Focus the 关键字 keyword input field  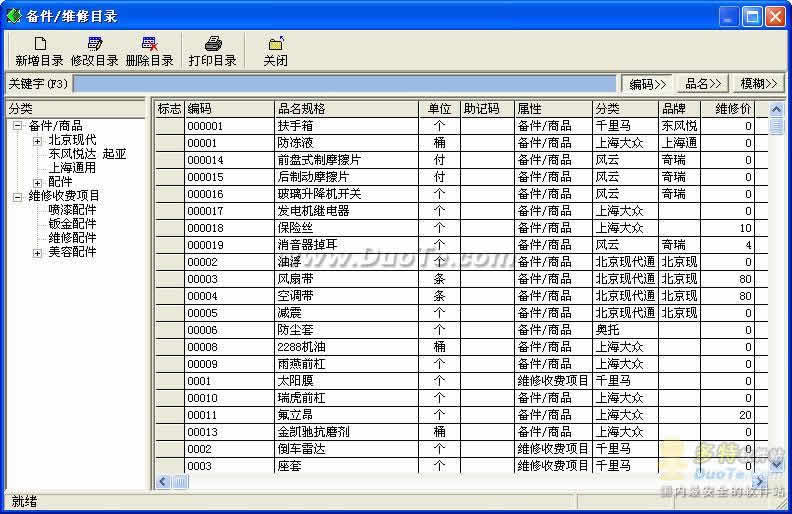[x=345, y=84]
